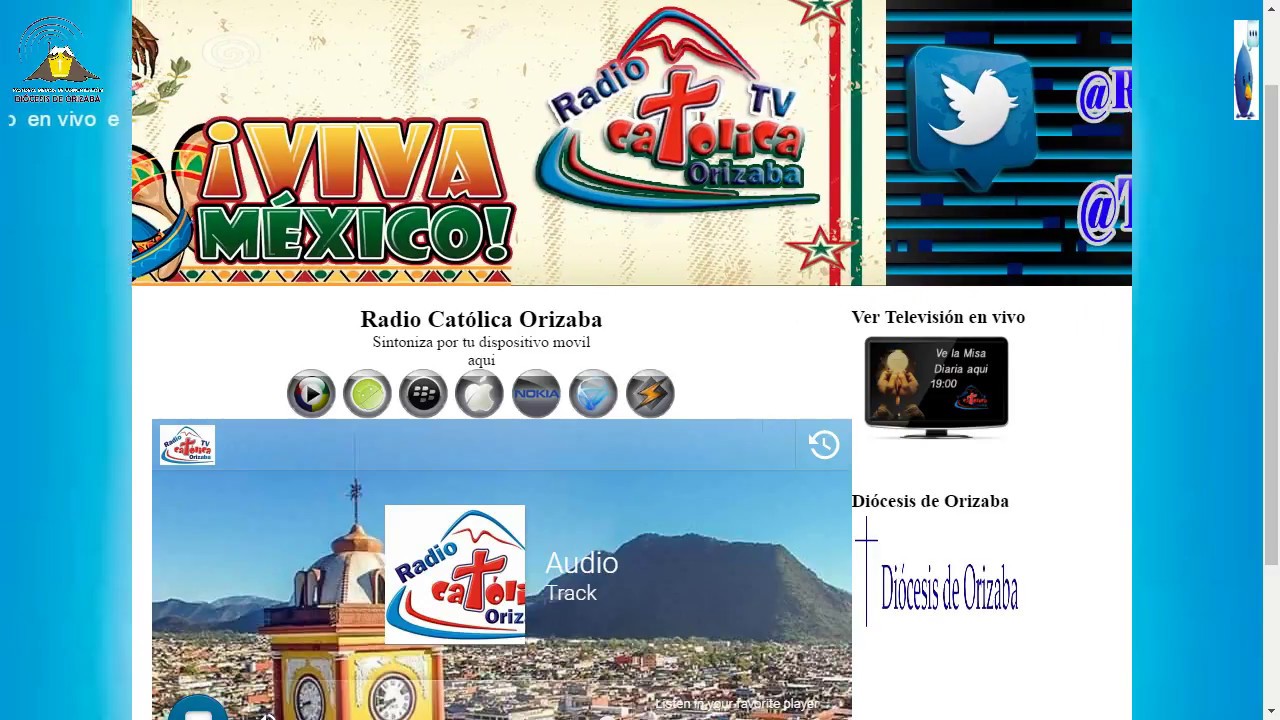This screenshot has height=720, width=1280.
Task: Click the 'Diócesis de Orizaba' heading text
Action: point(930,501)
